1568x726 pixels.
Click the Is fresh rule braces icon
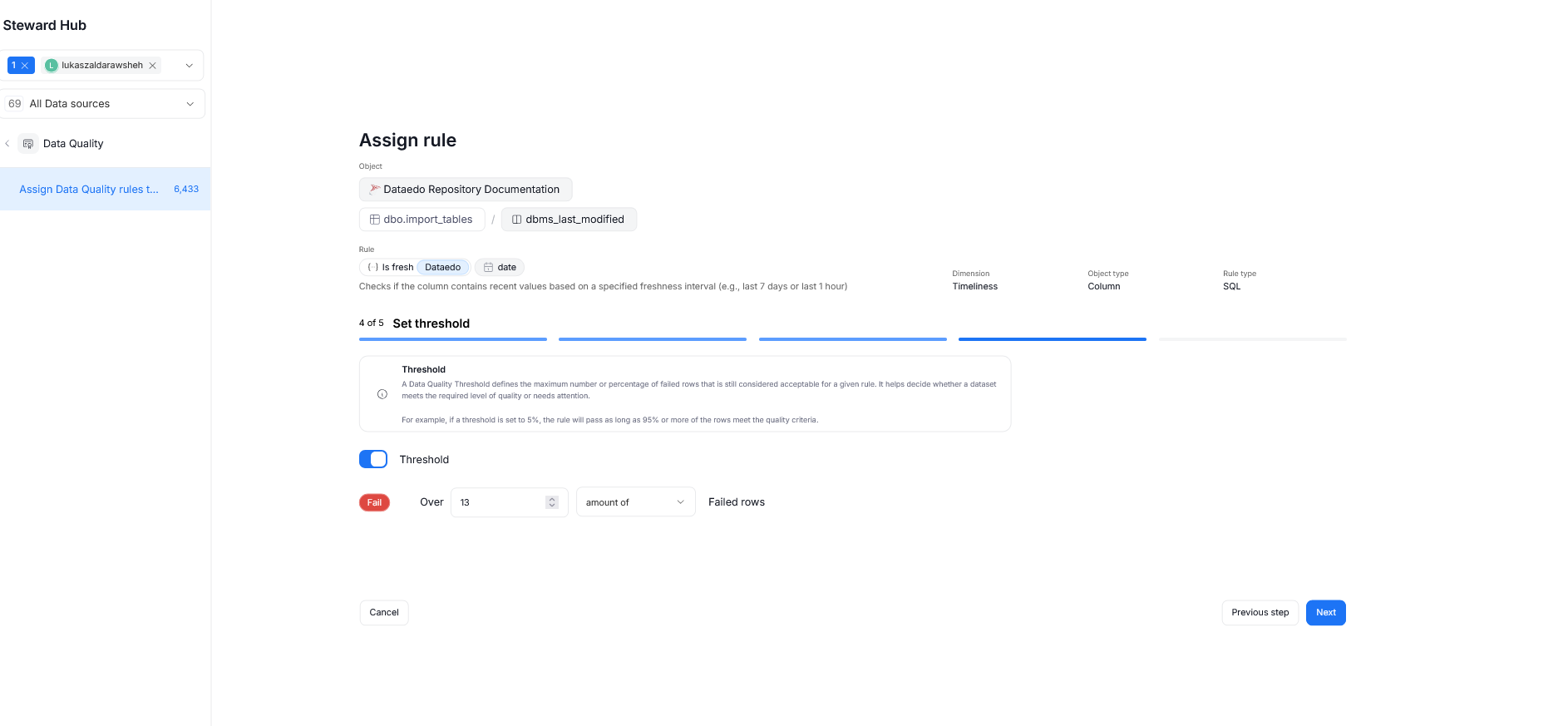coord(372,268)
